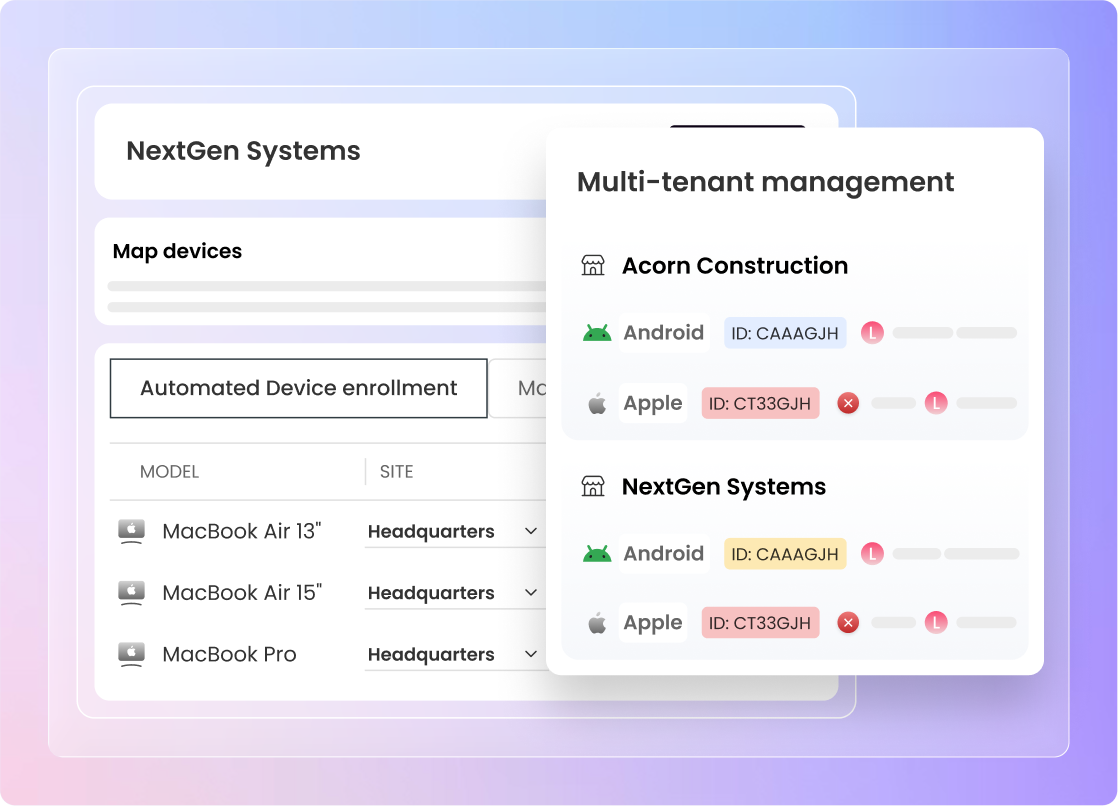Click Apple logo icon under Acorn Construction

click(x=597, y=404)
